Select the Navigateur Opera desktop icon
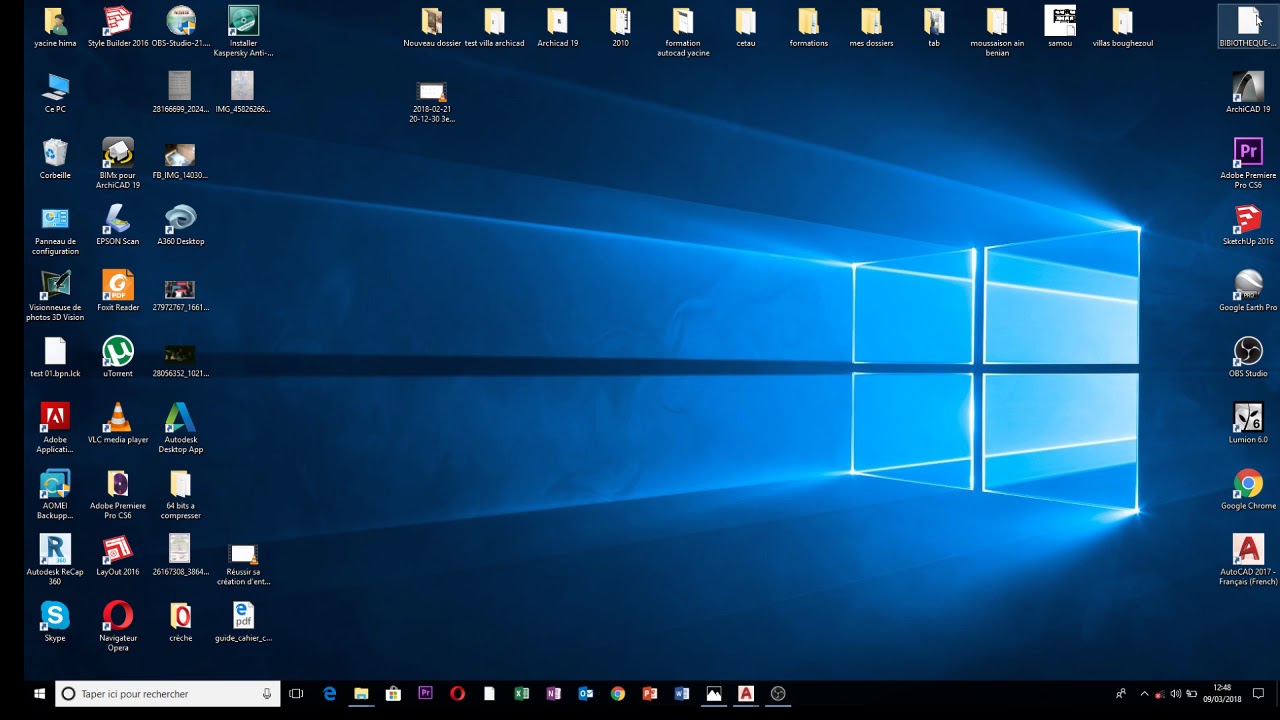The height and width of the screenshot is (720, 1280). 118,625
